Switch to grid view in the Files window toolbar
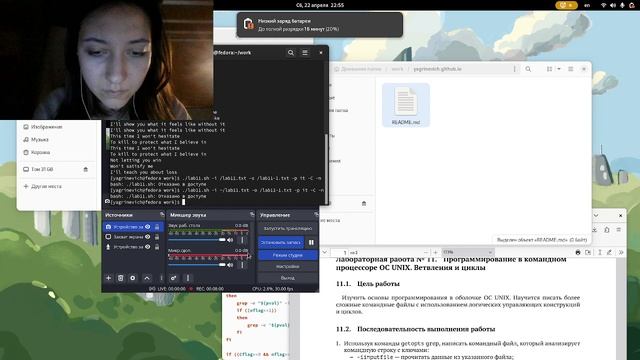This screenshot has width=640, height=360. [549, 69]
